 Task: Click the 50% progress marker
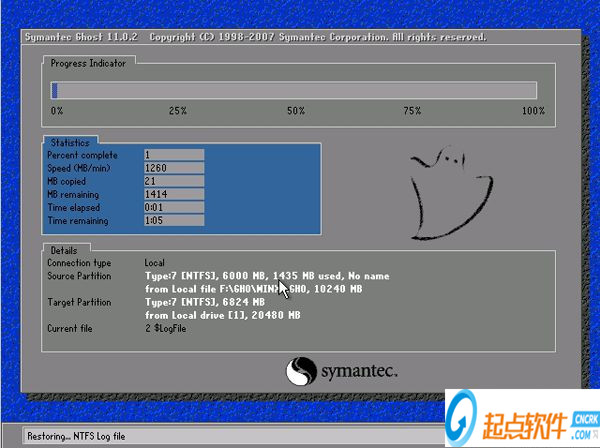click(x=296, y=111)
